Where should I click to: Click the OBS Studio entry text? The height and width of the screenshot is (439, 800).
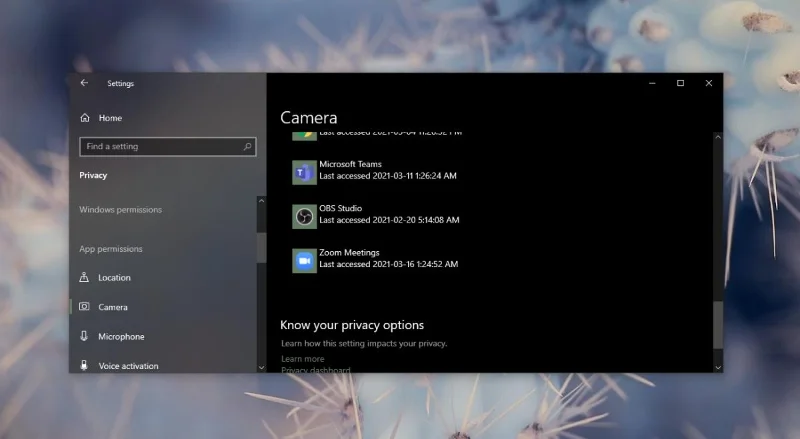(340, 208)
